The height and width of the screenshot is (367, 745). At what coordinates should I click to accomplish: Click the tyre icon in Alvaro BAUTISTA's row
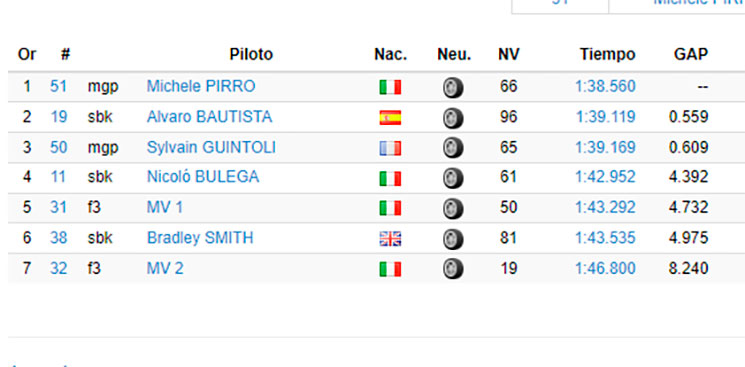[453, 118]
